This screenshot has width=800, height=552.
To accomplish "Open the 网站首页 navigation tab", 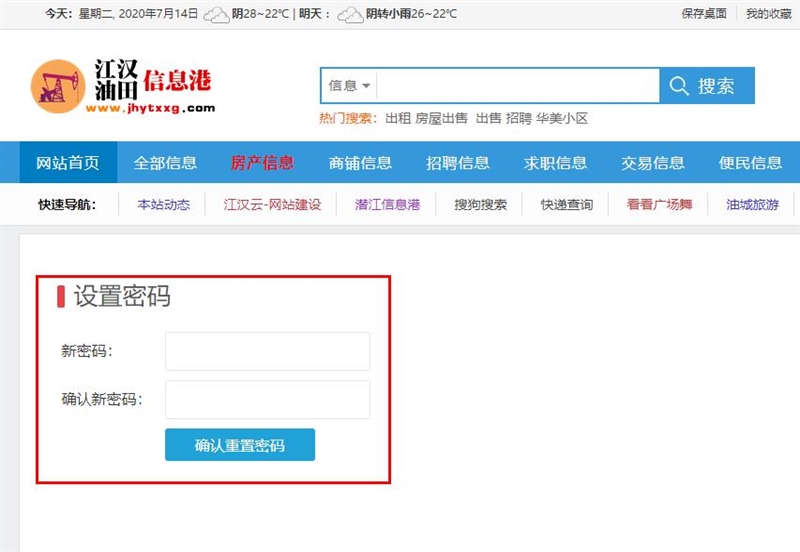I will pos(68,163).
